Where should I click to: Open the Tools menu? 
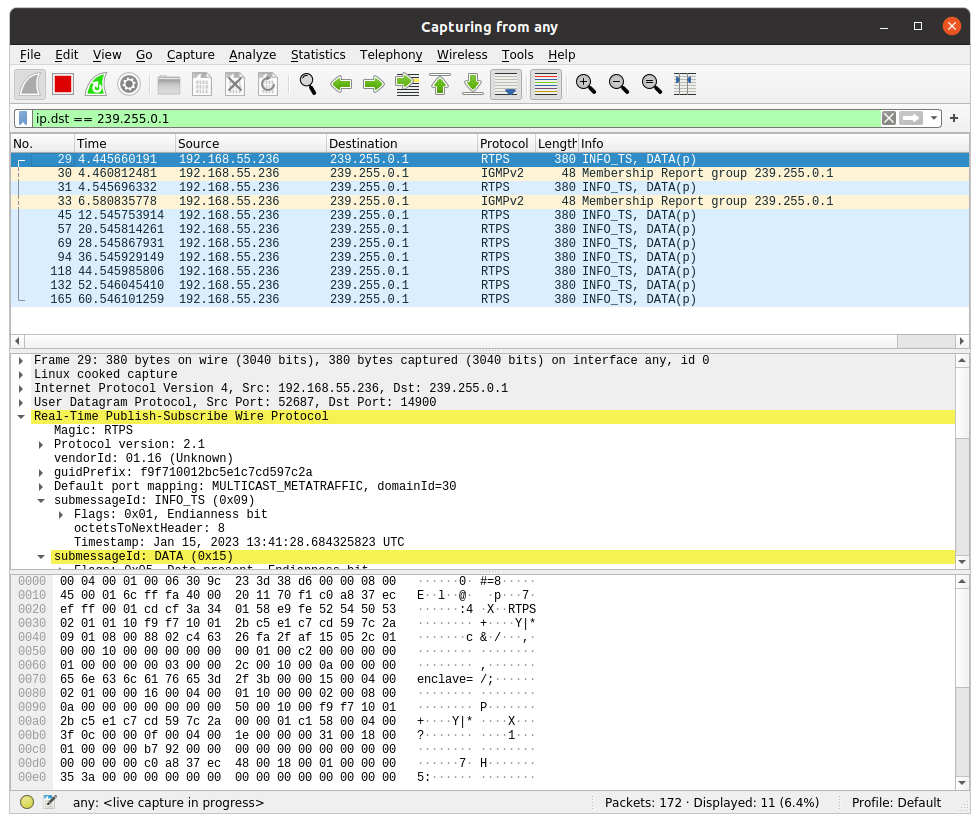(x=518, y=55)
